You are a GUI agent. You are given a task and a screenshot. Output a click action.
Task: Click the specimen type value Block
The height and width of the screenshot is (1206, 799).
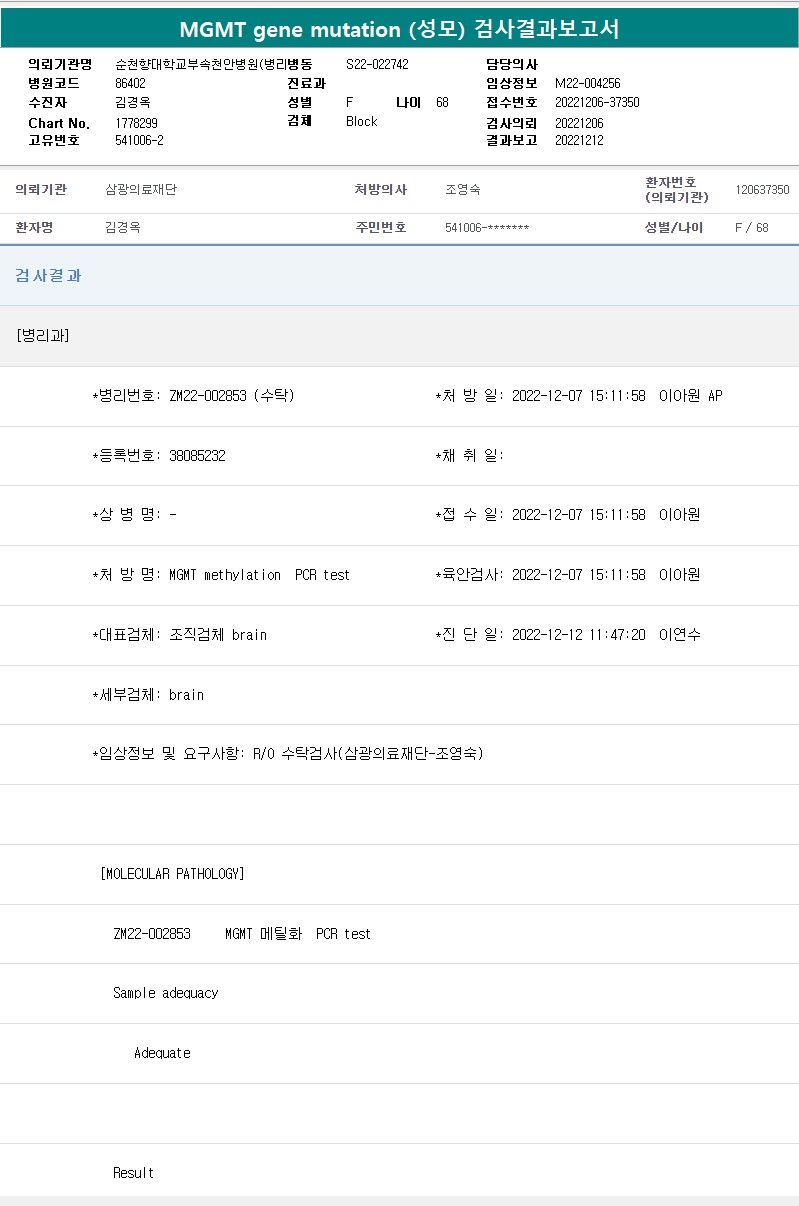(361, 121)
